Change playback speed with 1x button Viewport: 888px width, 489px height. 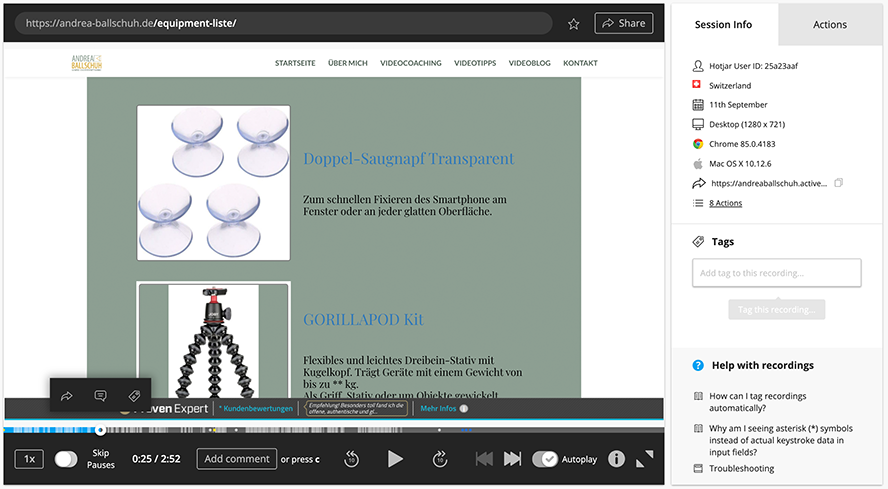pyautogui.click(x=29, y=459)
